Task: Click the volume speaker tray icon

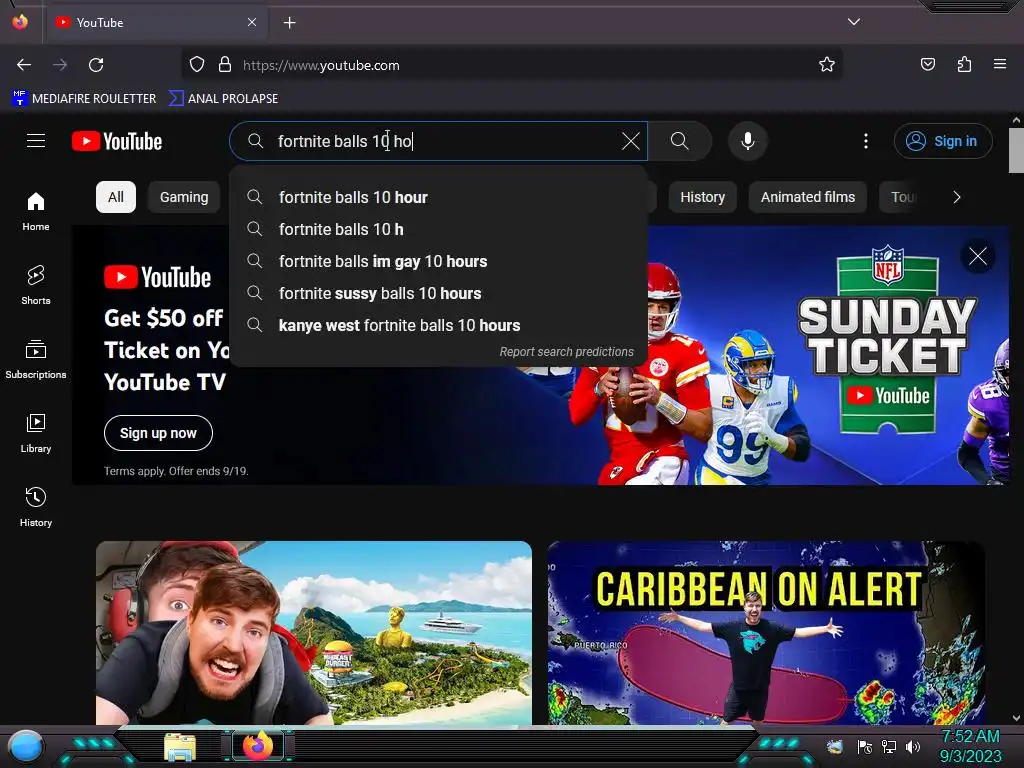Action: pyautogui.click(x=912, y=746)
